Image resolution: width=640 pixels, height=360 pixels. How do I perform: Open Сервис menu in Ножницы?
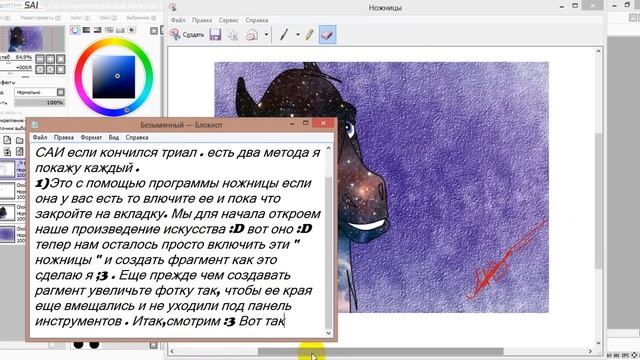point(228,20)
